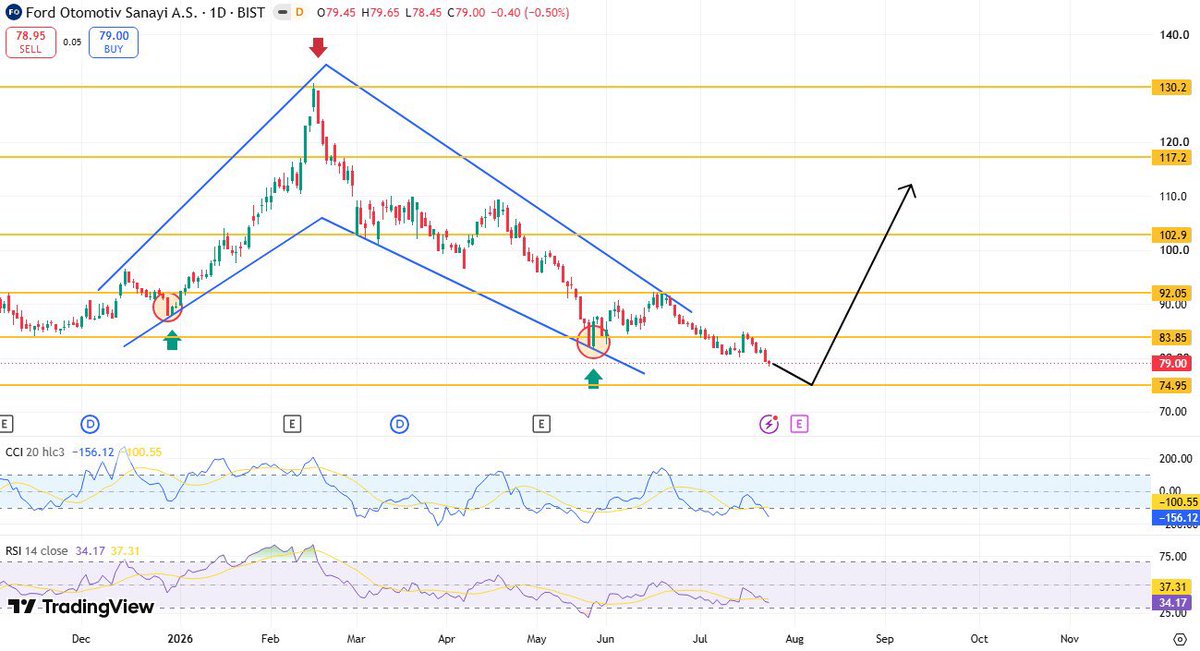Click the Sep label on time axis

tap(885, 637)
